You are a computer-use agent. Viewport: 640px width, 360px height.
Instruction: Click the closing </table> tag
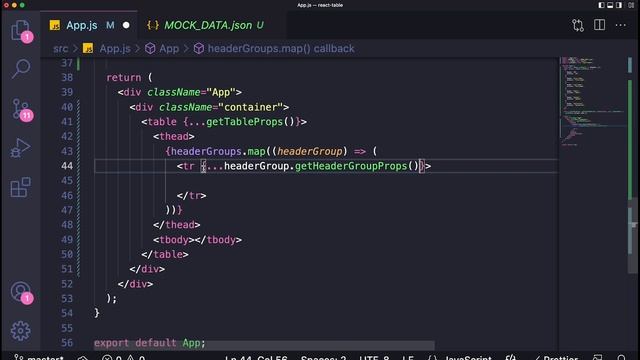pyautogui.click(x=165, y=254)
